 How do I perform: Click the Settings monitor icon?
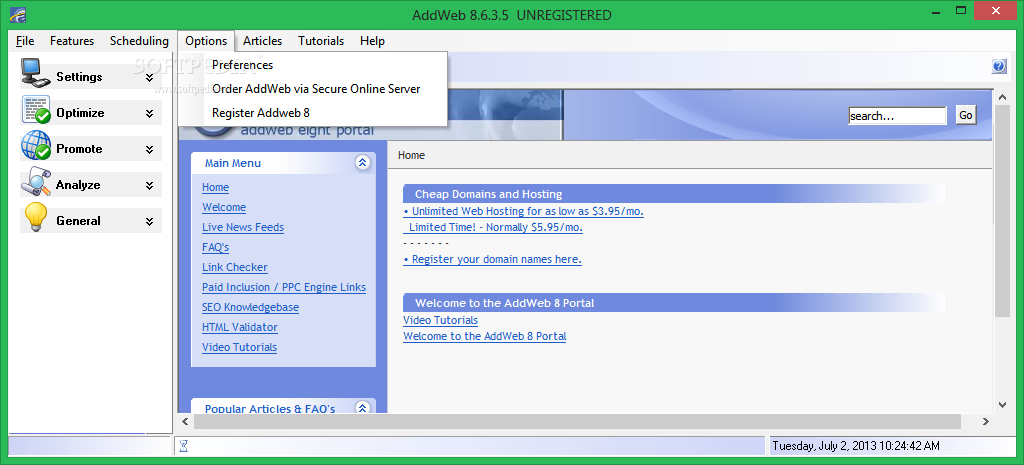coord(35,73)
